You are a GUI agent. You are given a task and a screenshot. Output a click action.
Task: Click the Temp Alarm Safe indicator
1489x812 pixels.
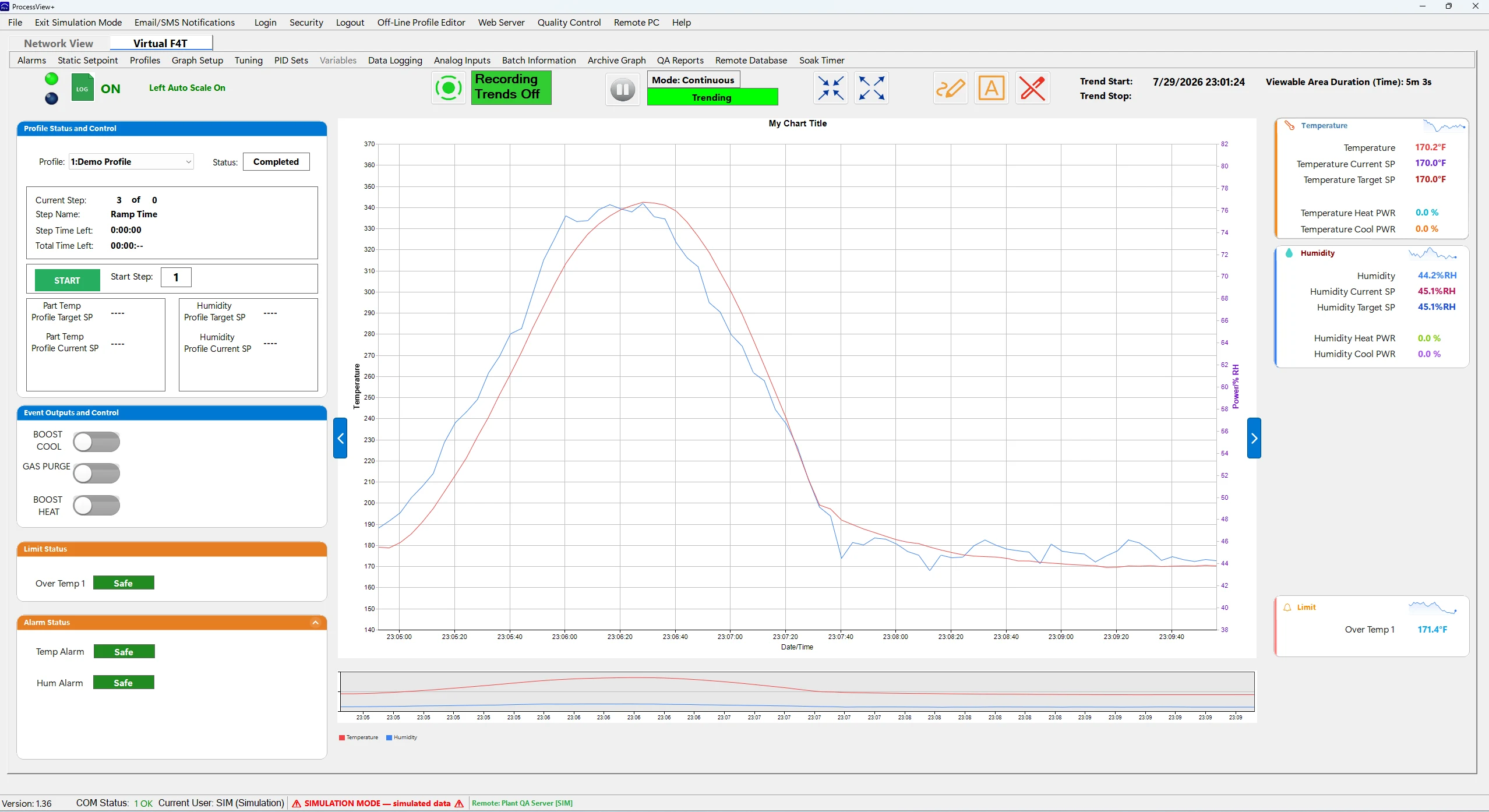click(x=124, y=652)
